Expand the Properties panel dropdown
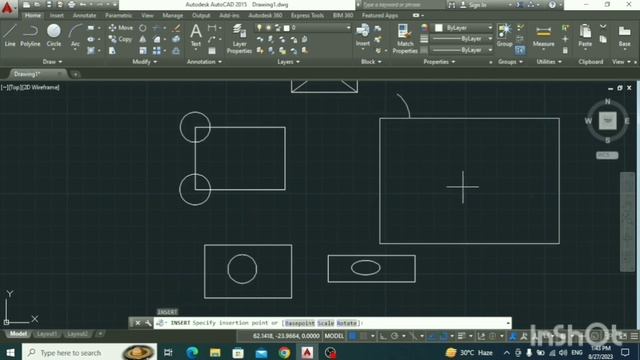The width and height of the screenshot is (640, 360). [x=439, y=62]
